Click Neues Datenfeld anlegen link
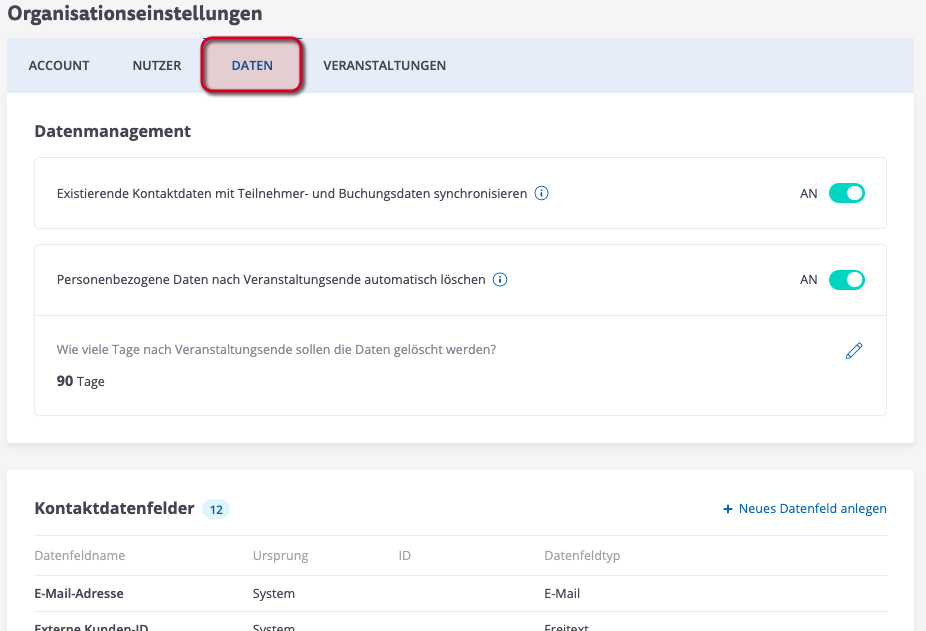This screenshot has width=926, height=631. click(812, 509)
